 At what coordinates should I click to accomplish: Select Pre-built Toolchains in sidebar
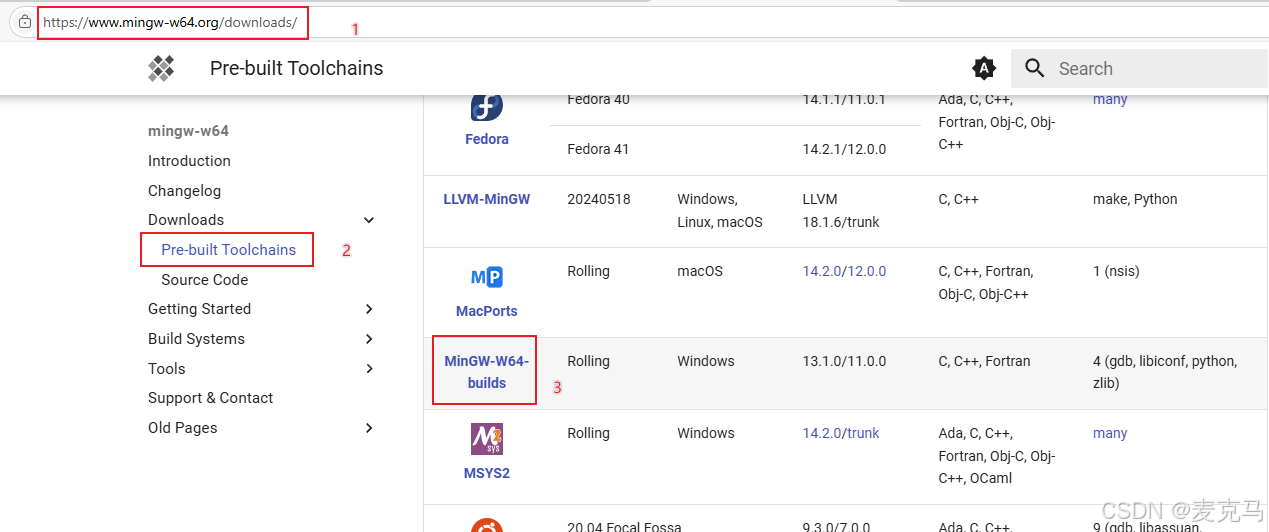pos(228,250)
